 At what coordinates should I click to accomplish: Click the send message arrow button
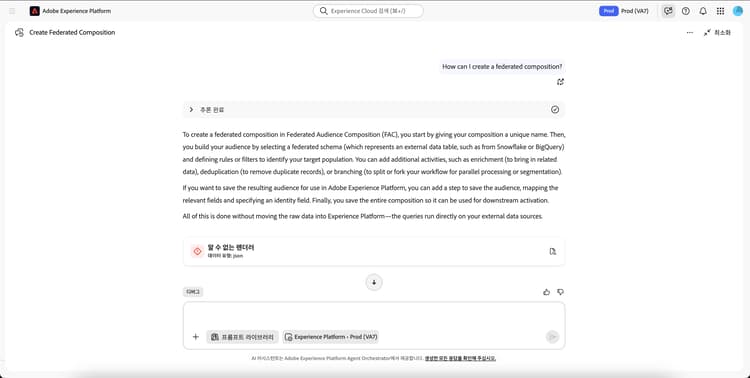pos(552,337)
